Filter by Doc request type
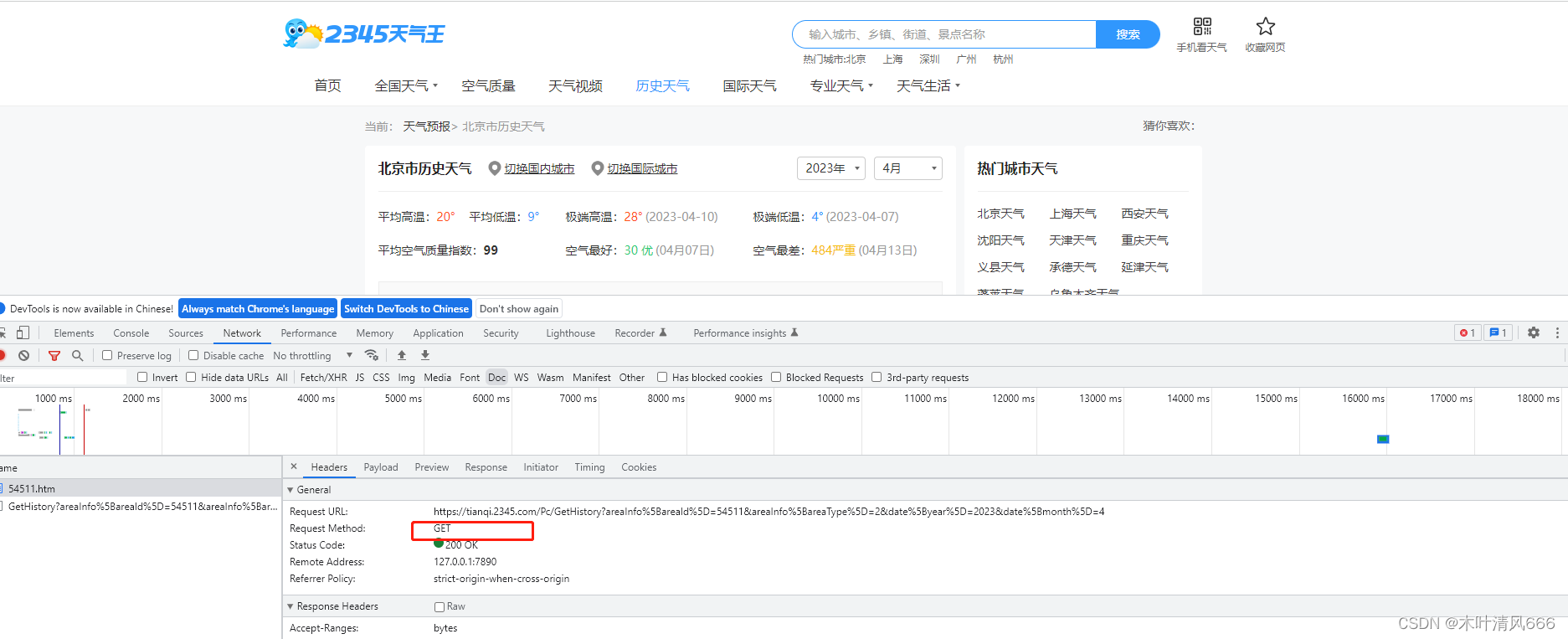This screenshot has width=1568, height=639. [497, 377]
